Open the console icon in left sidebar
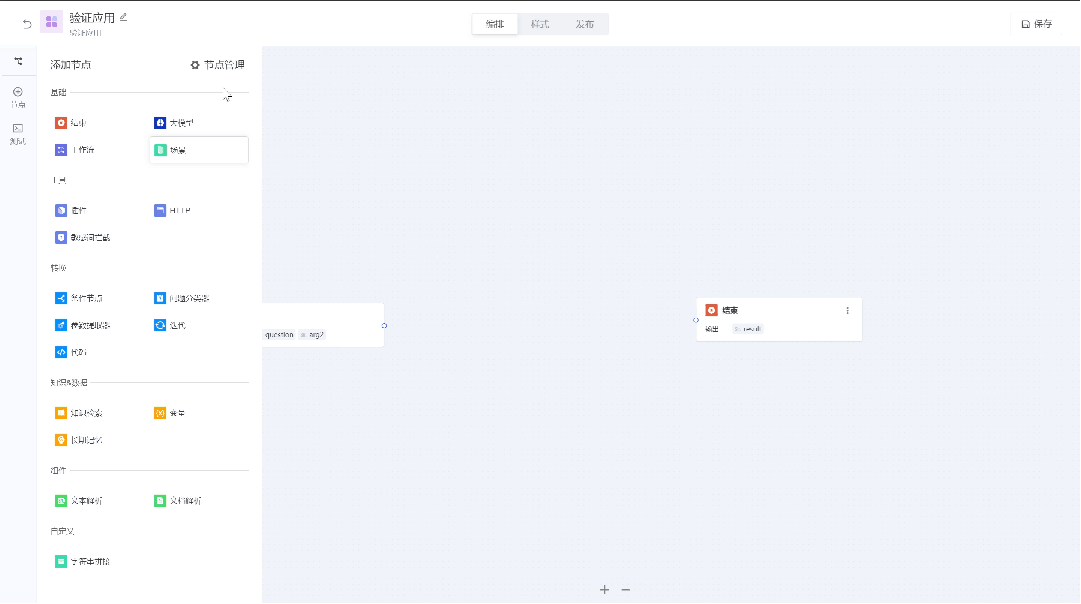The height and width of the screenshot is (604, 1081). point(18,132)
